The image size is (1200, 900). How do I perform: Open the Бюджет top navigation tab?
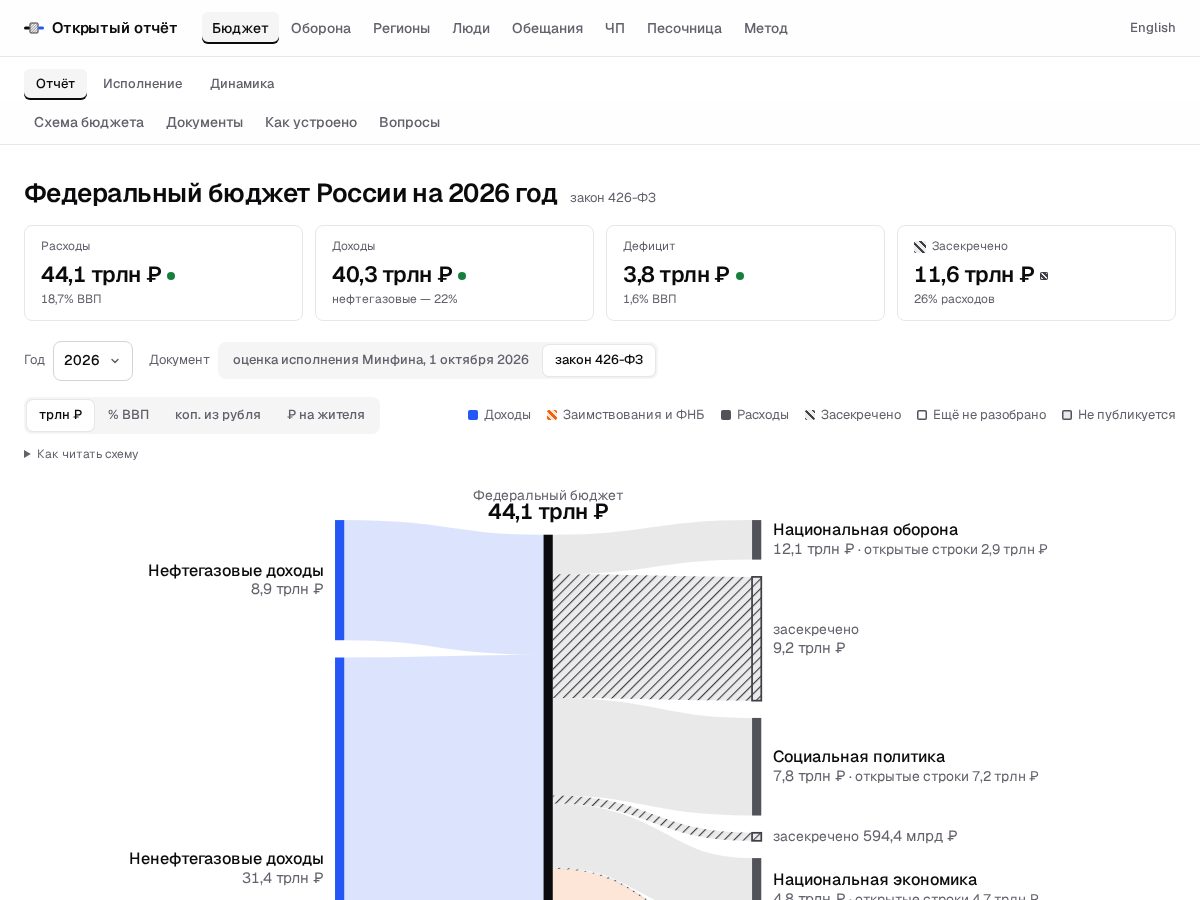tap(240, 28)
